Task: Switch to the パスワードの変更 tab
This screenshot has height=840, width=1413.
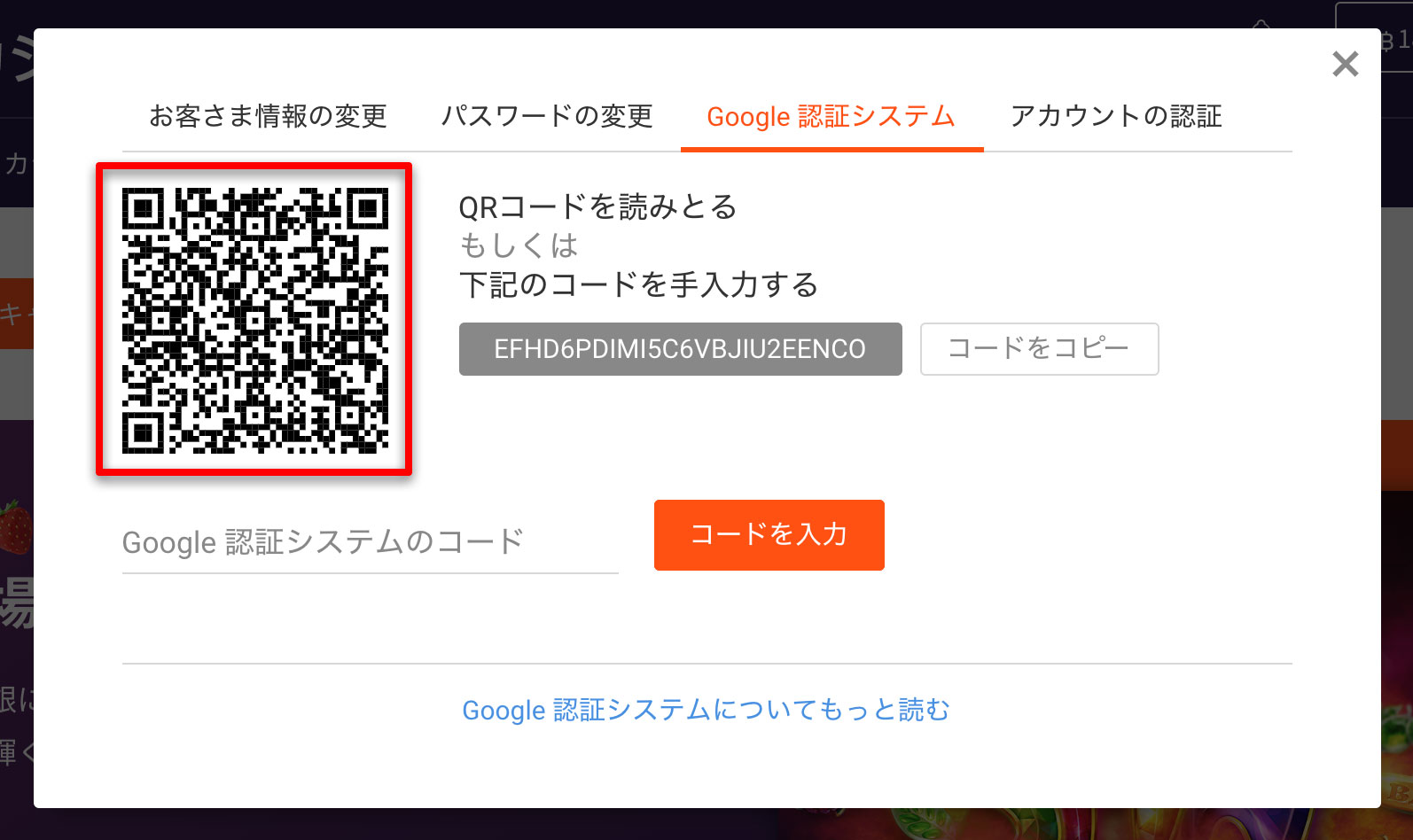Action: point(547,116)
